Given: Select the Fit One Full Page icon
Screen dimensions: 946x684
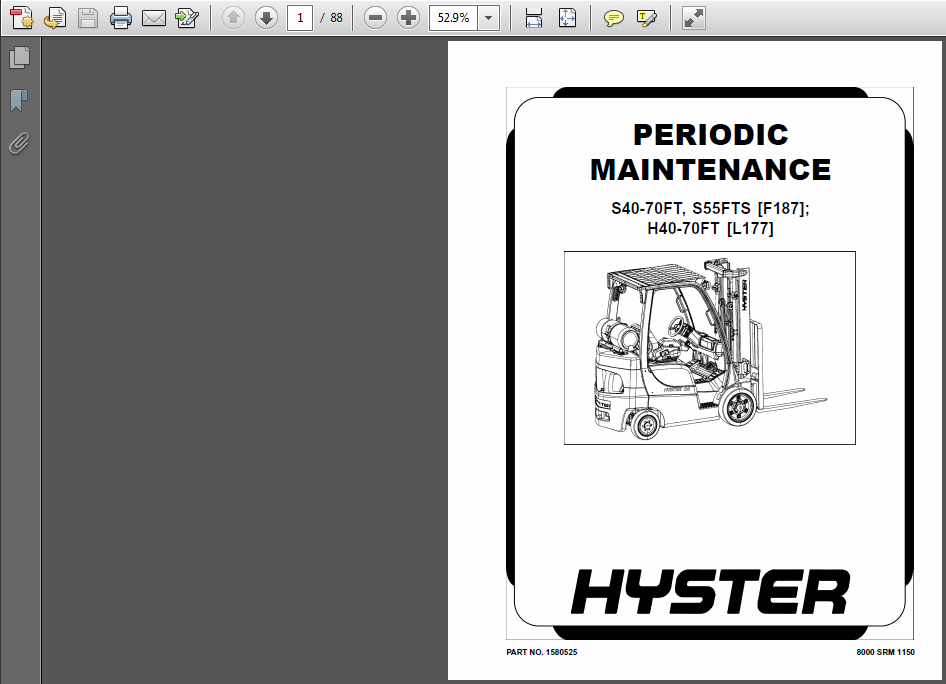Looking at the screenshot, I should pyautogui.click(x=567, y=18).
